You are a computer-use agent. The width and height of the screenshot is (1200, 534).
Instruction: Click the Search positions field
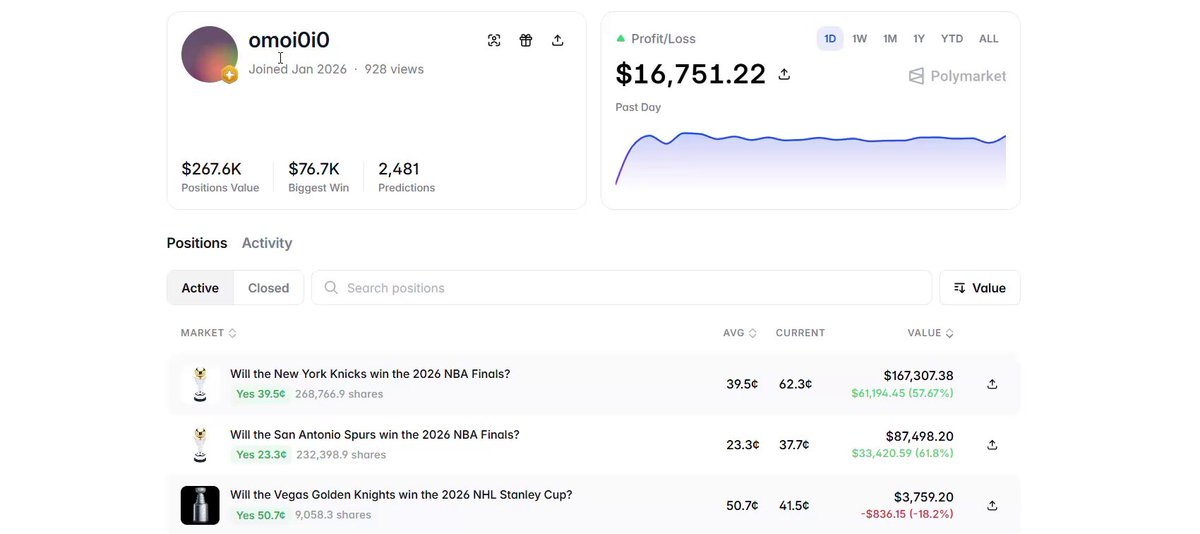tap(622, 288)
